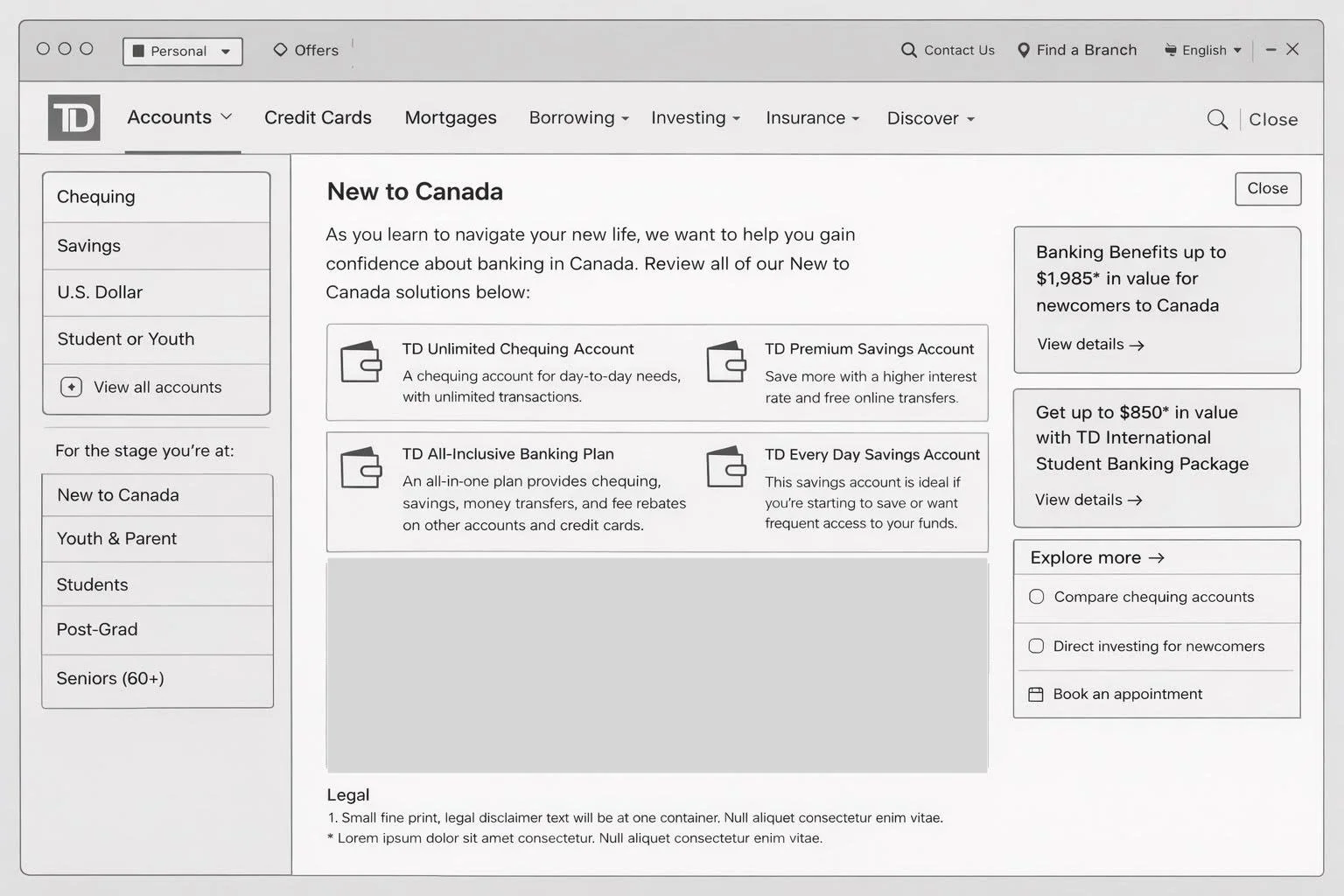Click the Banking Benefits up to $1,985 heading
The width and height of the screenshot is (1344, 896).
pyautogui.click(x=1130, y=278)
